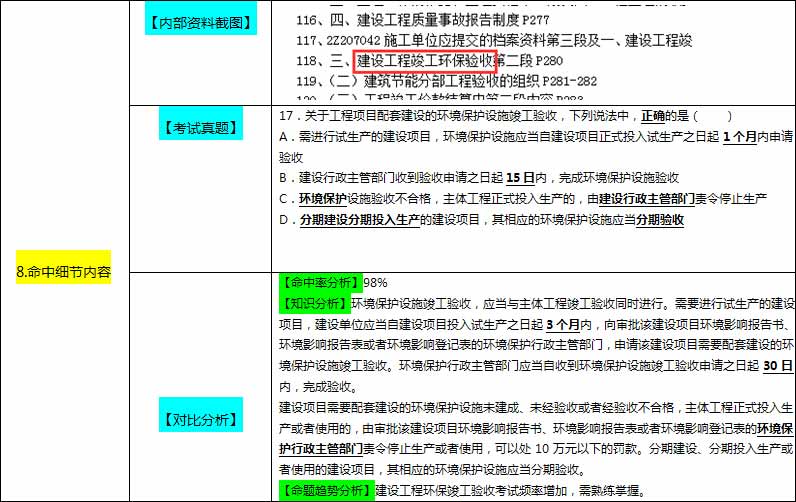This screenshot has width=796, height=502.
Task: Select the yellow 8.命中细节内容 cell
Action: 64,272
